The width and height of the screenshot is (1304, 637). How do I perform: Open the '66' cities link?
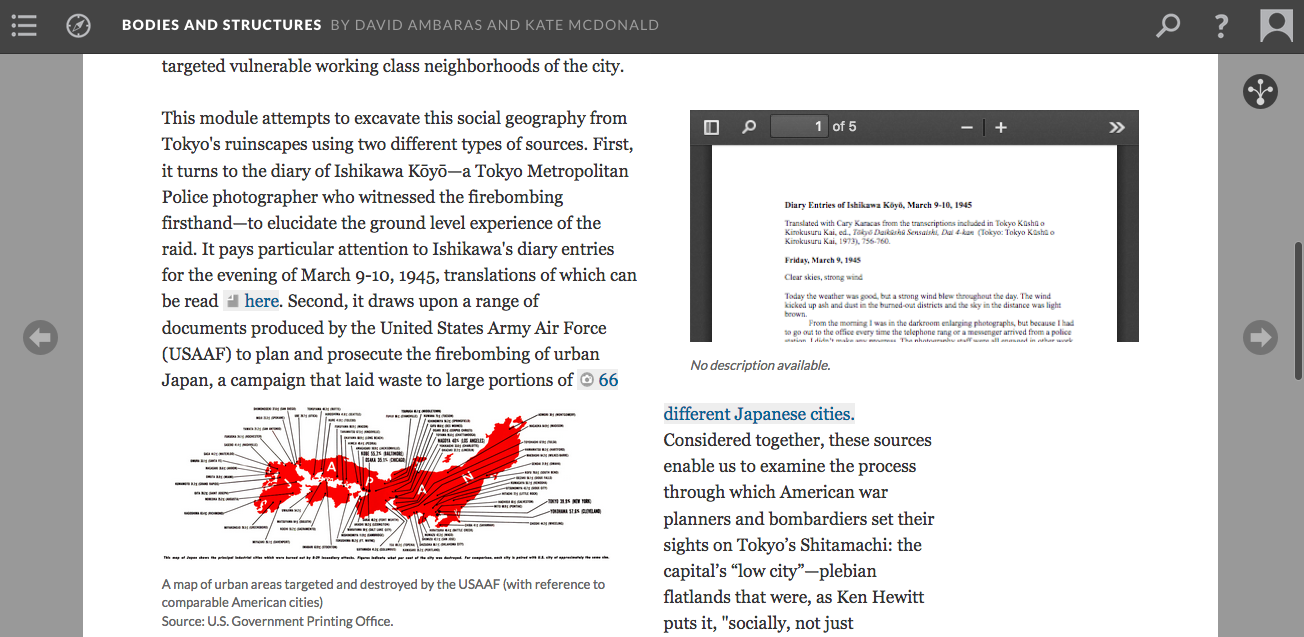coord(608,380)
